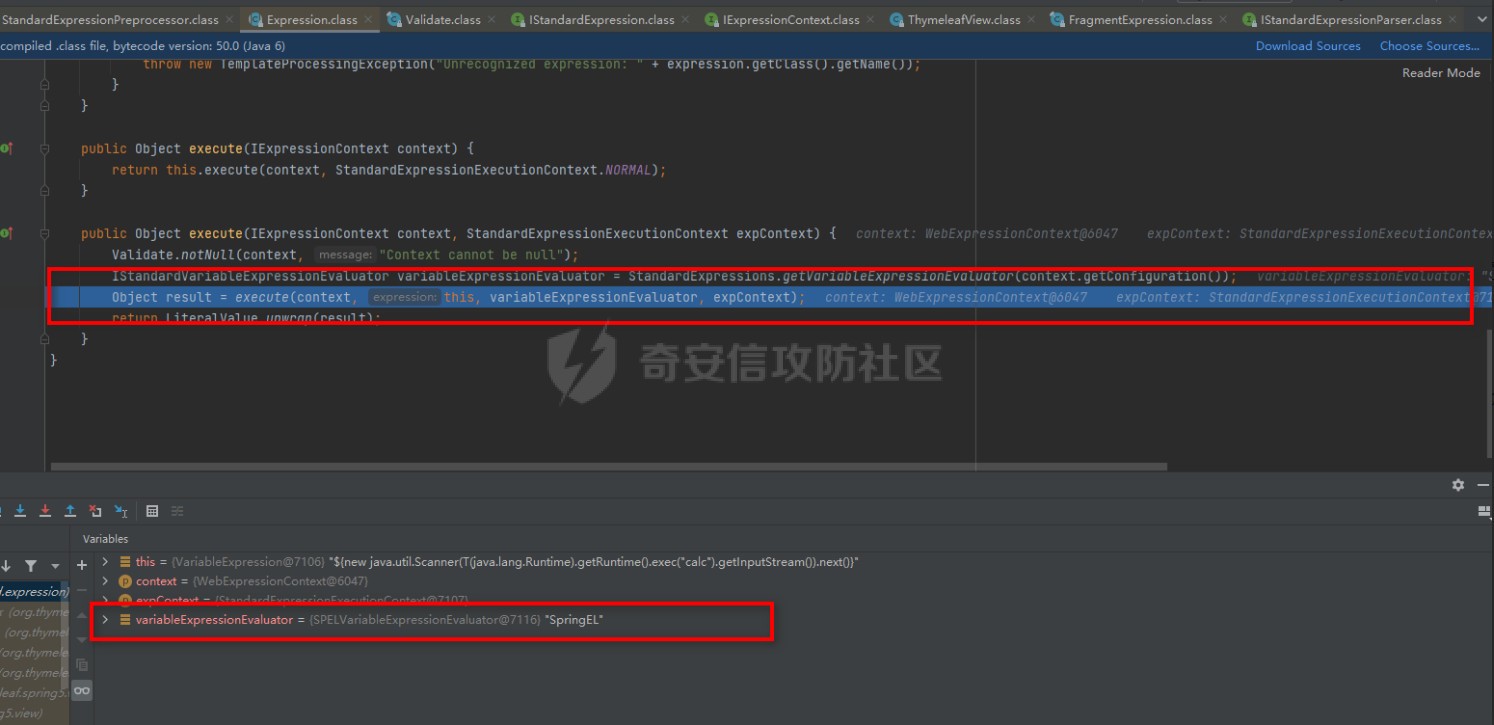The height and width of the screenshot is (725, 1494).
Task: Click the bytecode version 50.0 banner text
Action: 143,46
